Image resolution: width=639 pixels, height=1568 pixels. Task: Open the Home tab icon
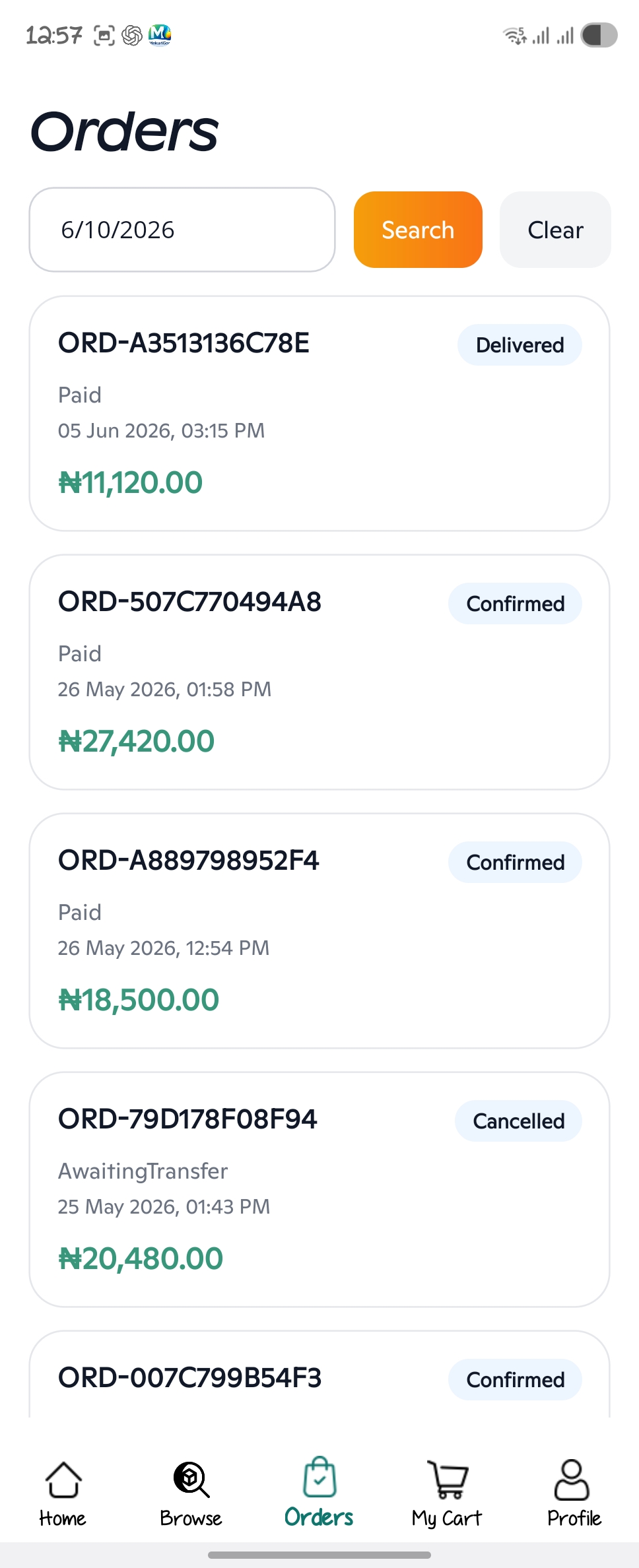point(63,1479)
